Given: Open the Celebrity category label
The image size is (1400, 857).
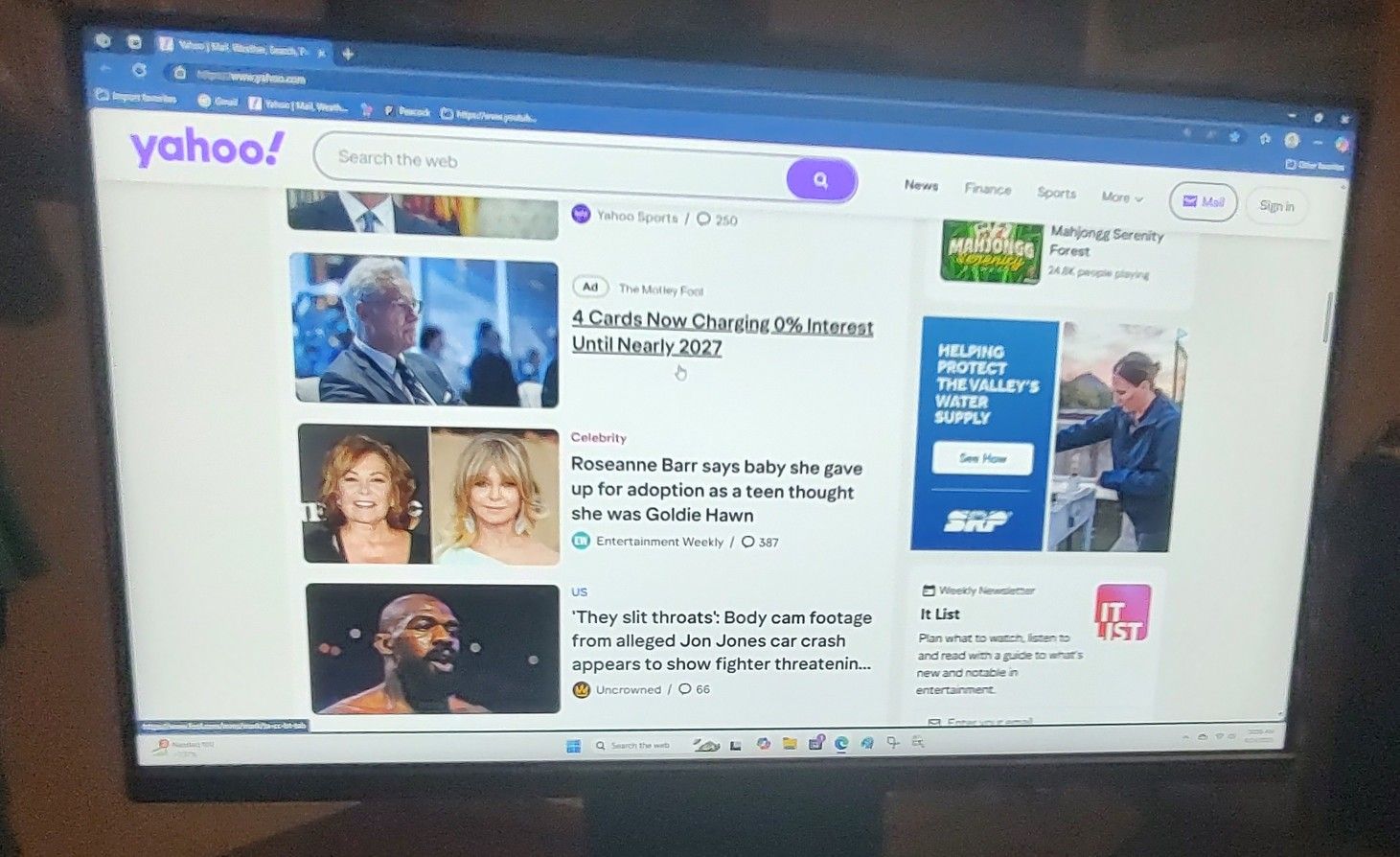Looking at the screenshot, I should (x=598, y=437).
